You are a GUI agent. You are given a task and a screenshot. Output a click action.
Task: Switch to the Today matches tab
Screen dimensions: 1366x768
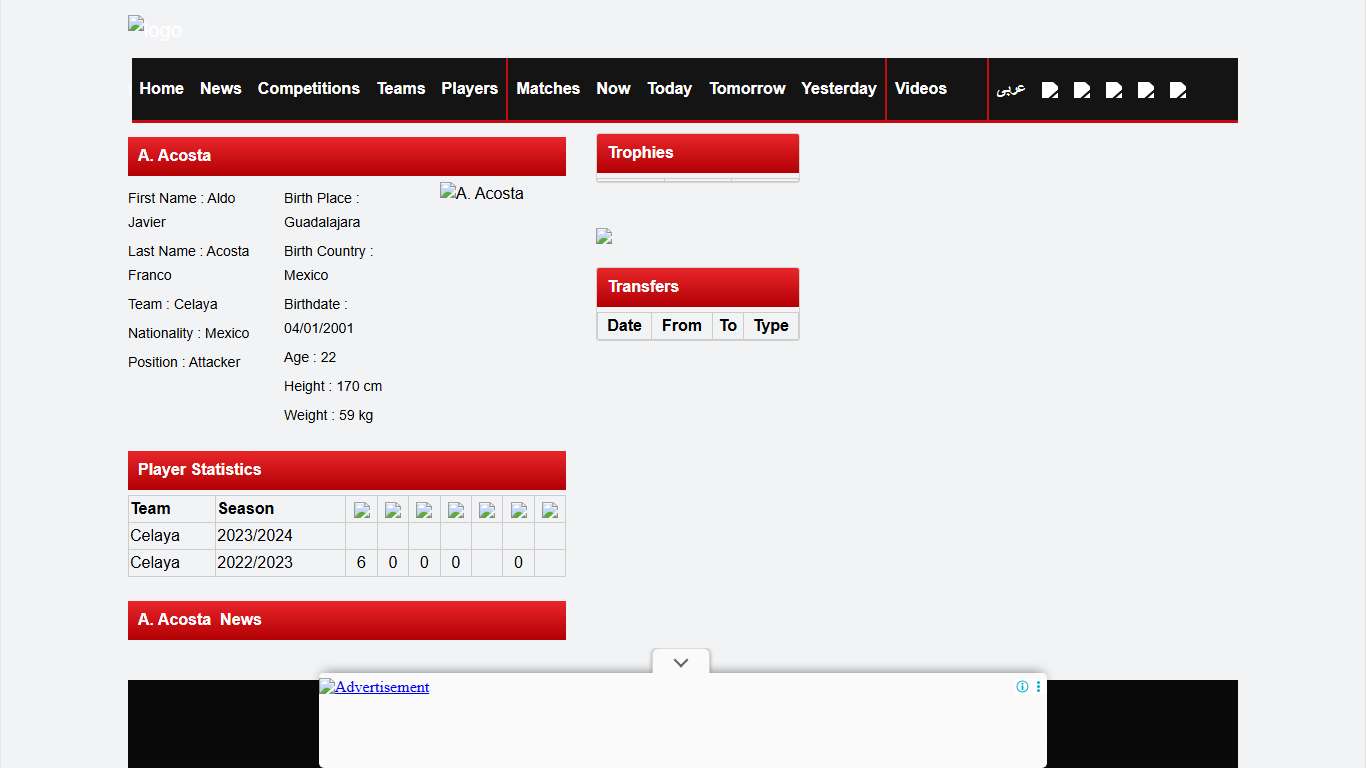click(669, 88)
